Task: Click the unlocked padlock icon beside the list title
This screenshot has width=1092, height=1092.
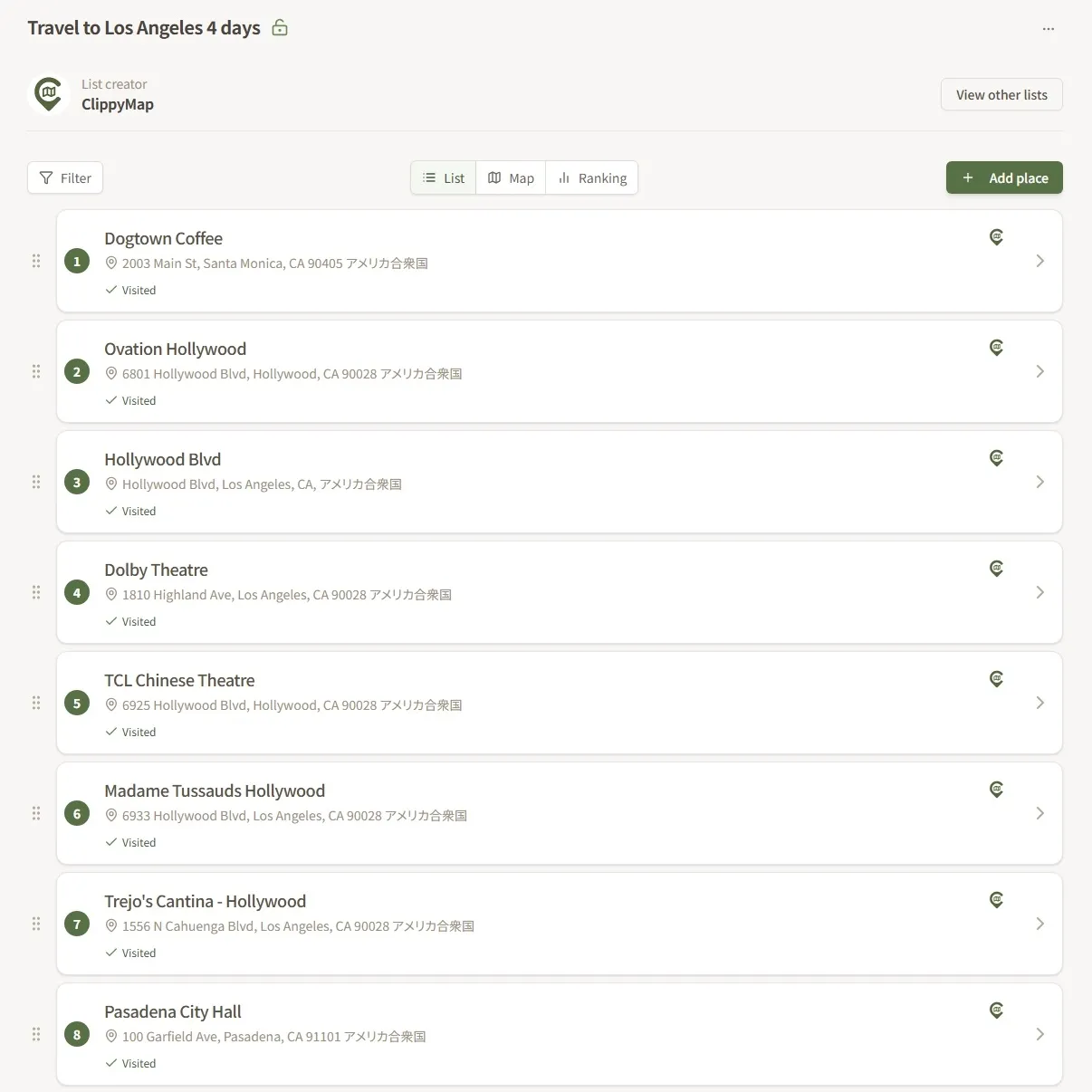Action: (x=279, y=28)
